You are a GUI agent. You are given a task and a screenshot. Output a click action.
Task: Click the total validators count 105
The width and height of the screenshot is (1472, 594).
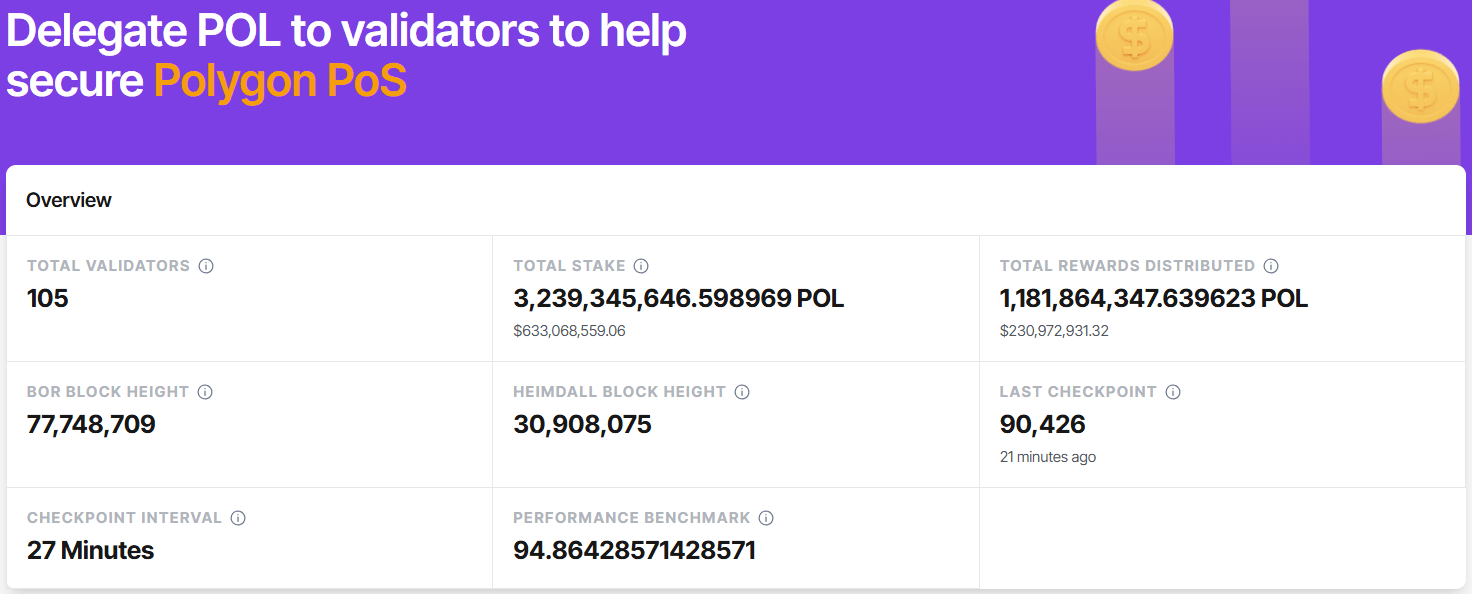48,298
